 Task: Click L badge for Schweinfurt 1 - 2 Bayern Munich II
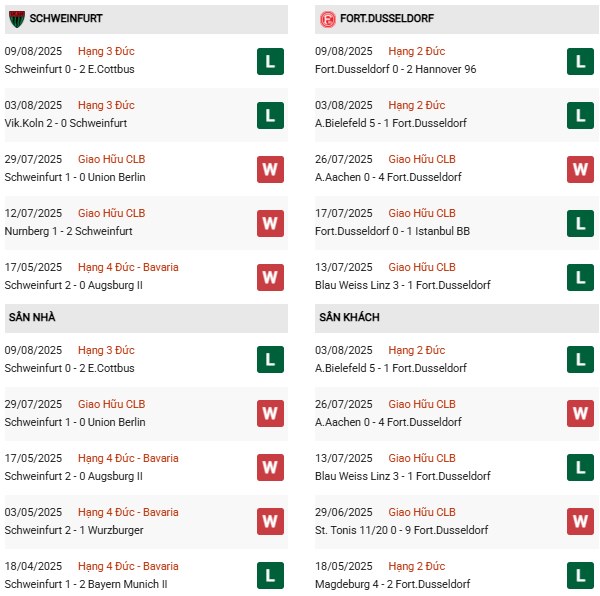(x=270, y=575)
